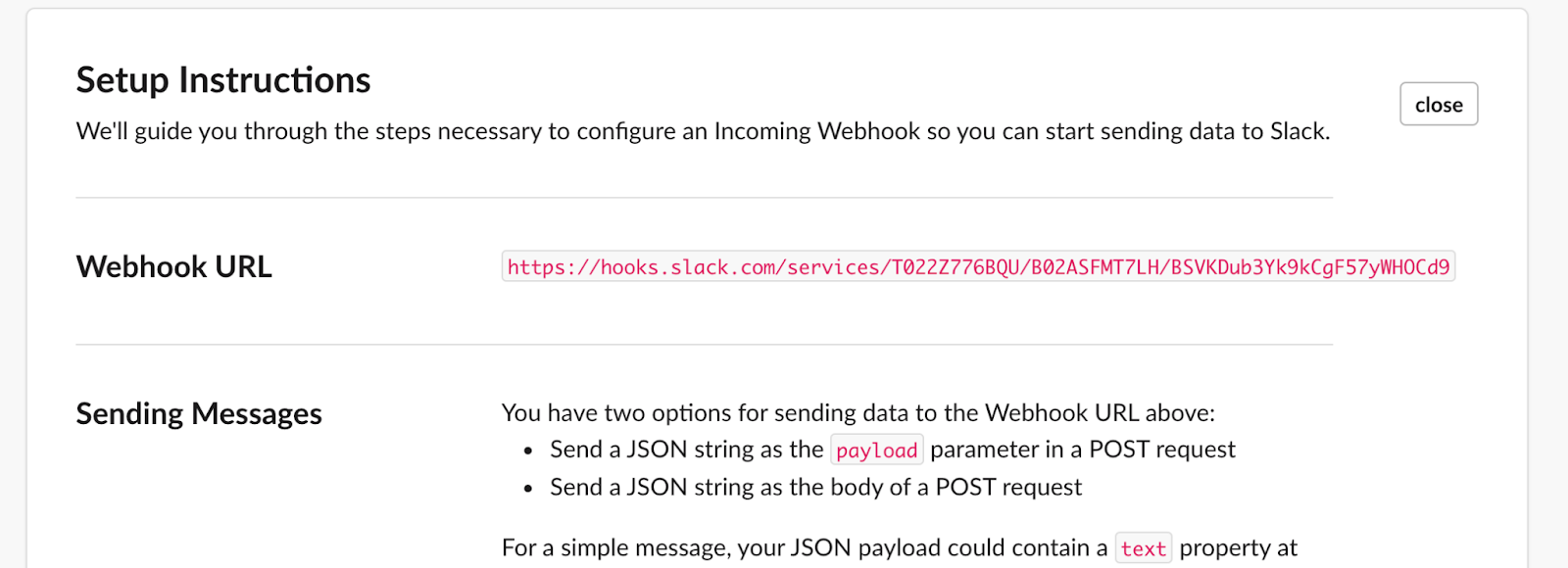Select the Webhook URL code snippet
1568x568 pixels.
(x=977, y=265)
